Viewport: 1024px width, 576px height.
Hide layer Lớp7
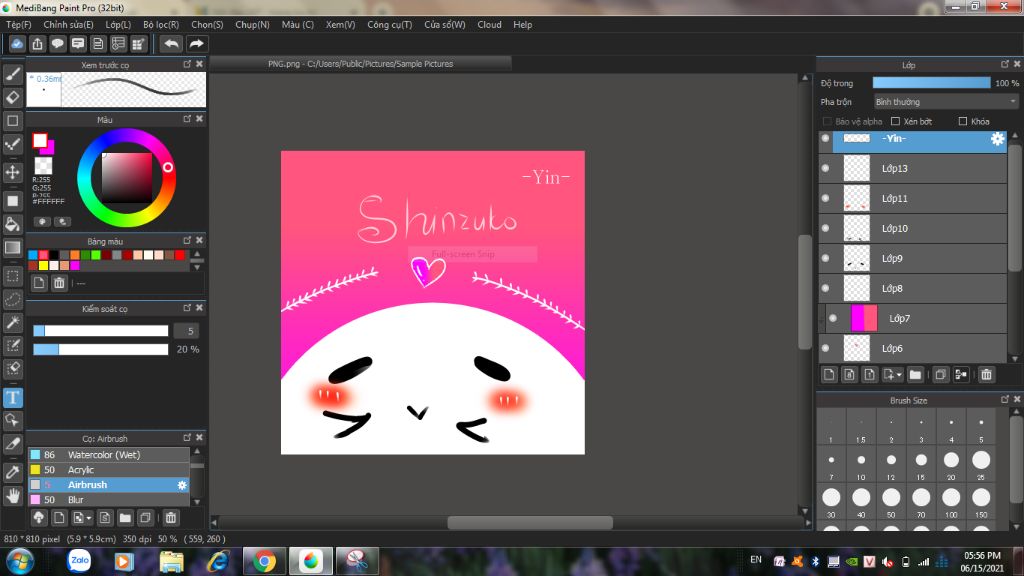pos(833,319)
